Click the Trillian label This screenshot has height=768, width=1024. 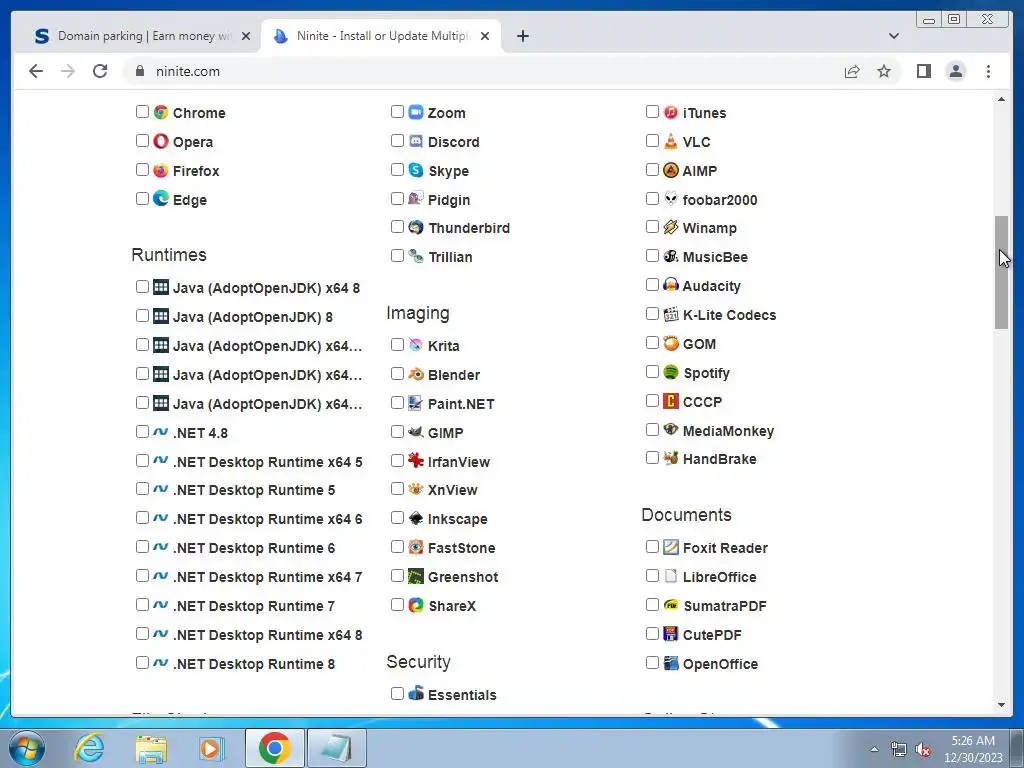click(x=451, y=257)
